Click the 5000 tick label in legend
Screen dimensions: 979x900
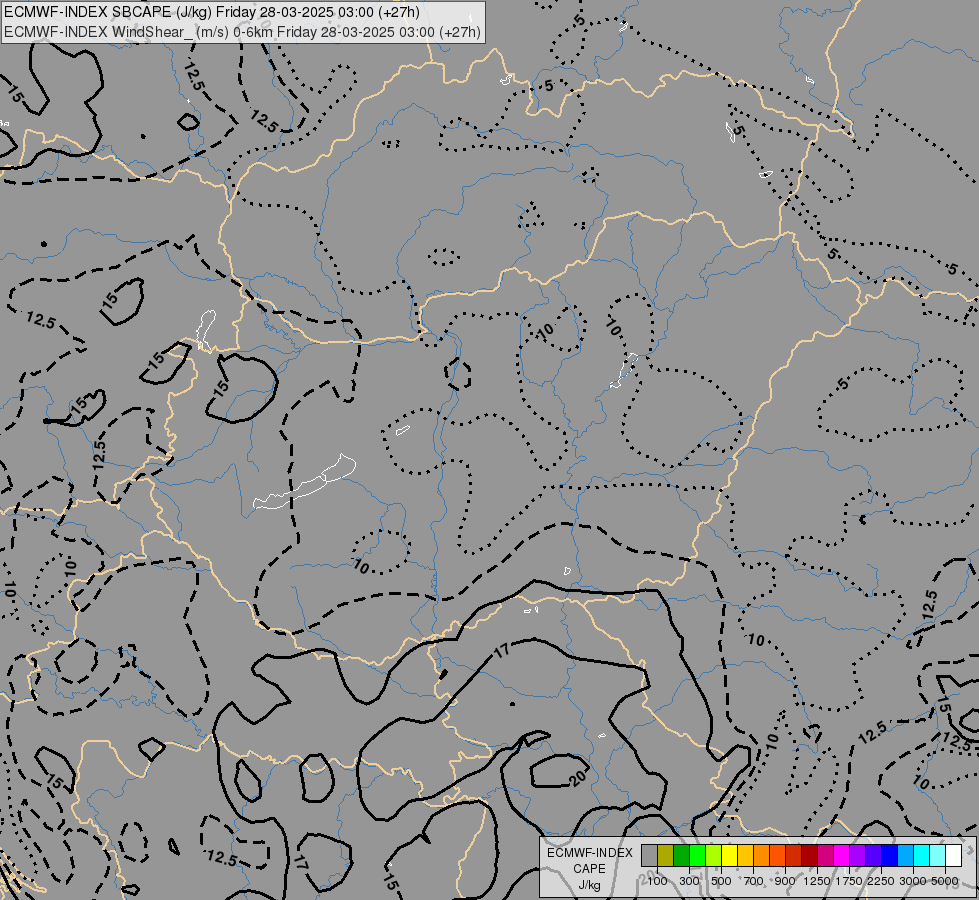(x=945, y=881)
